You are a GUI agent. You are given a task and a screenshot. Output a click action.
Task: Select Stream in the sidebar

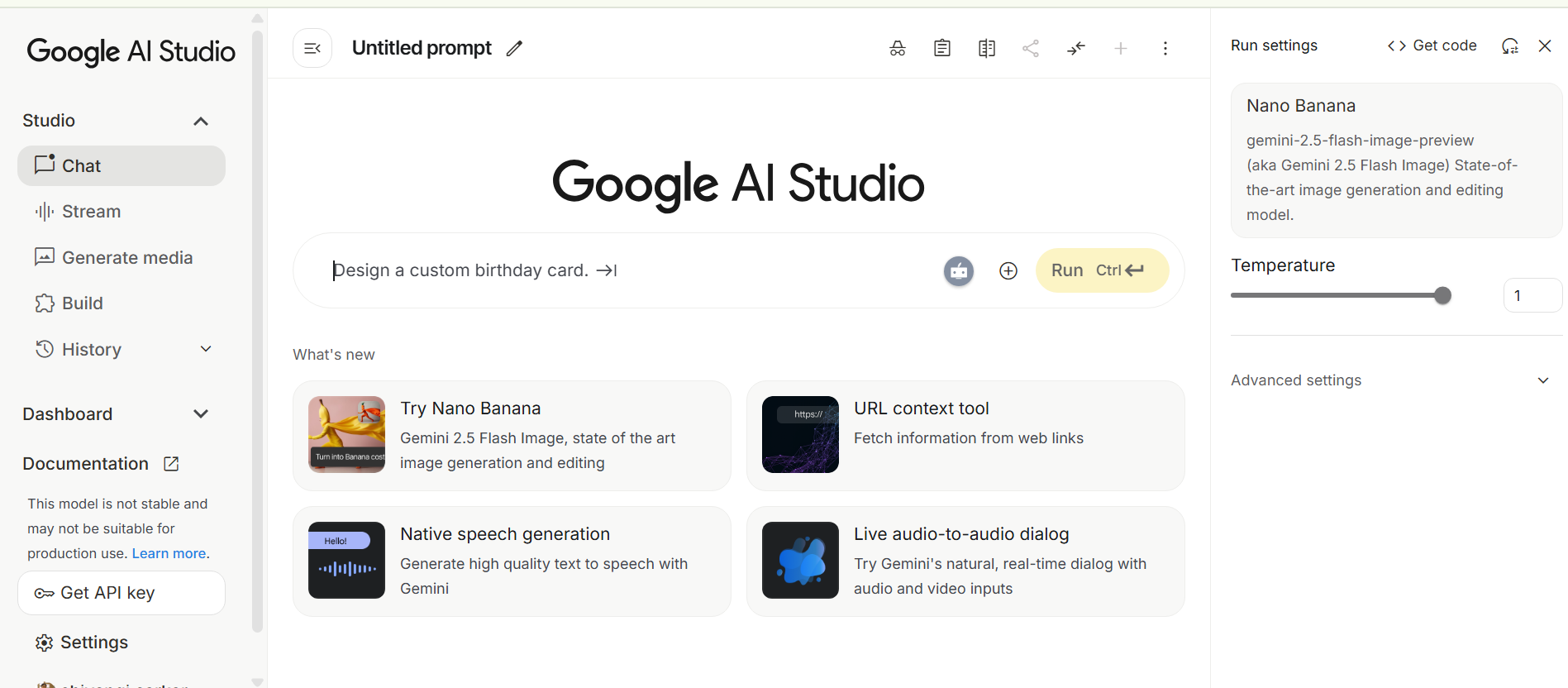(91, 212)
